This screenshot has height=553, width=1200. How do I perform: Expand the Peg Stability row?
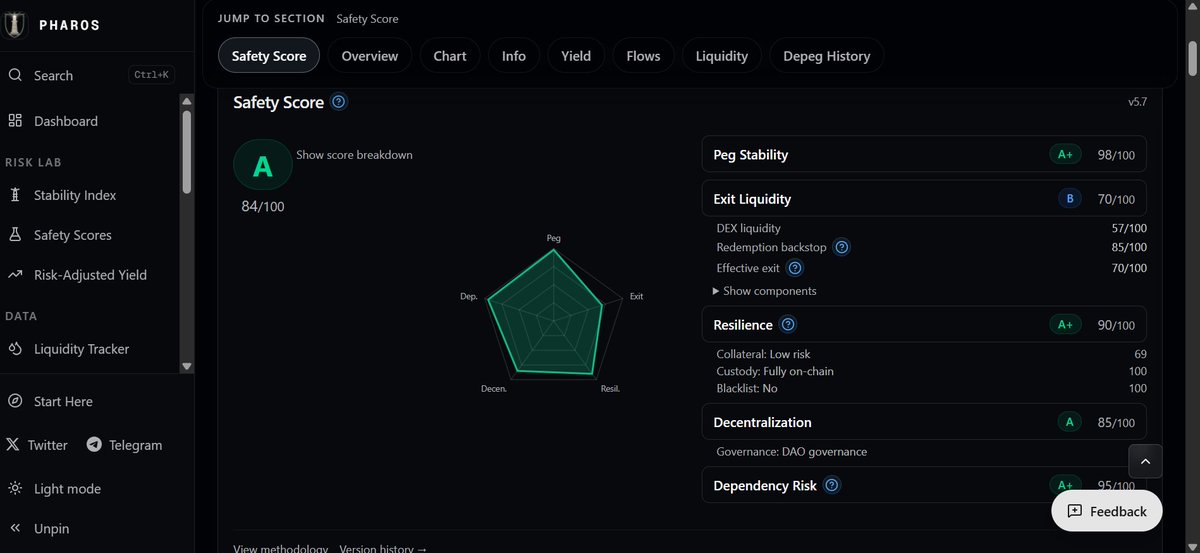coord(924,155)
